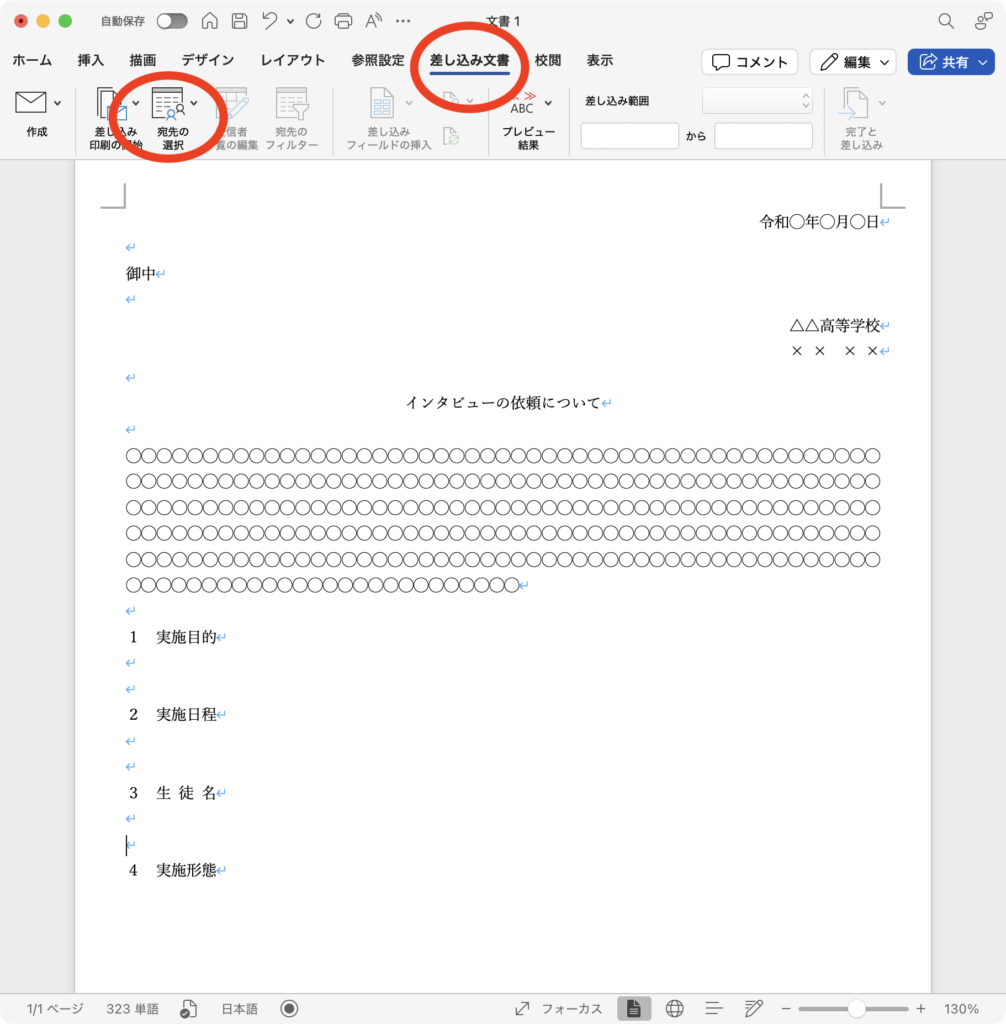1006x1024 pixels.
Task: Open the accessibility check icon in status bar
Action: tap(188, 1008)
